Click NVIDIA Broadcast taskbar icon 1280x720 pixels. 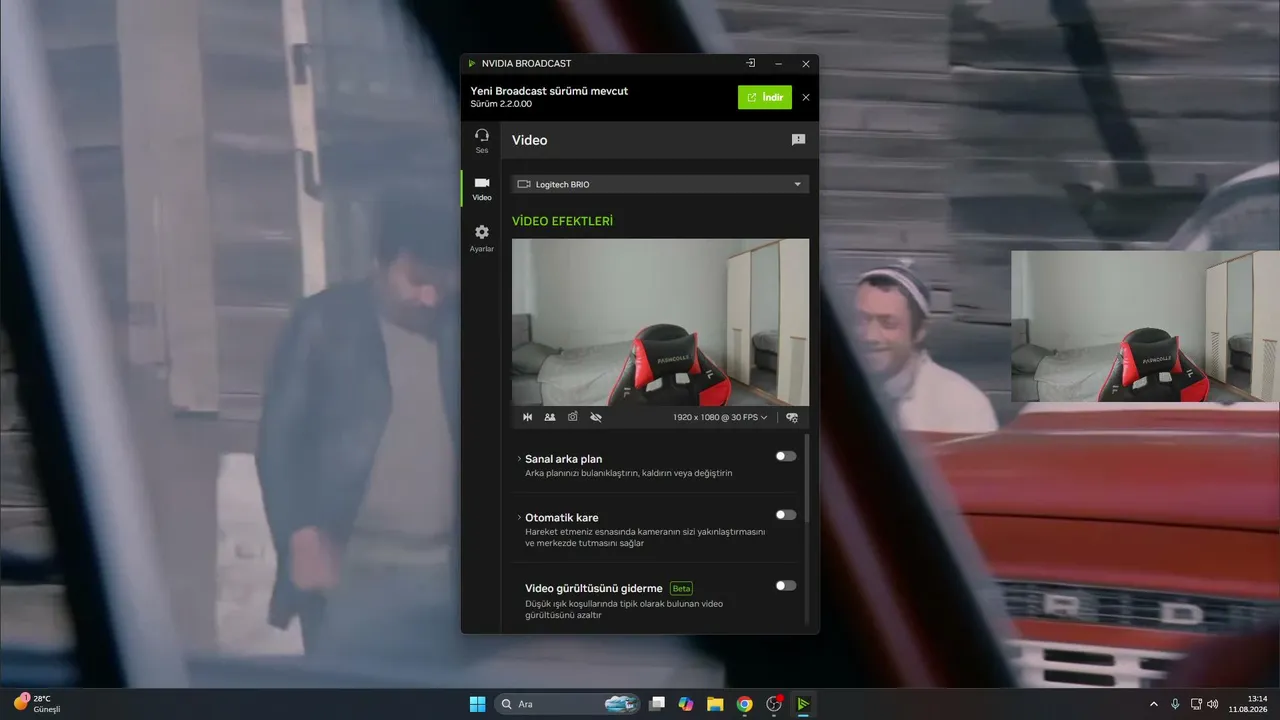(x=802, y=704)
